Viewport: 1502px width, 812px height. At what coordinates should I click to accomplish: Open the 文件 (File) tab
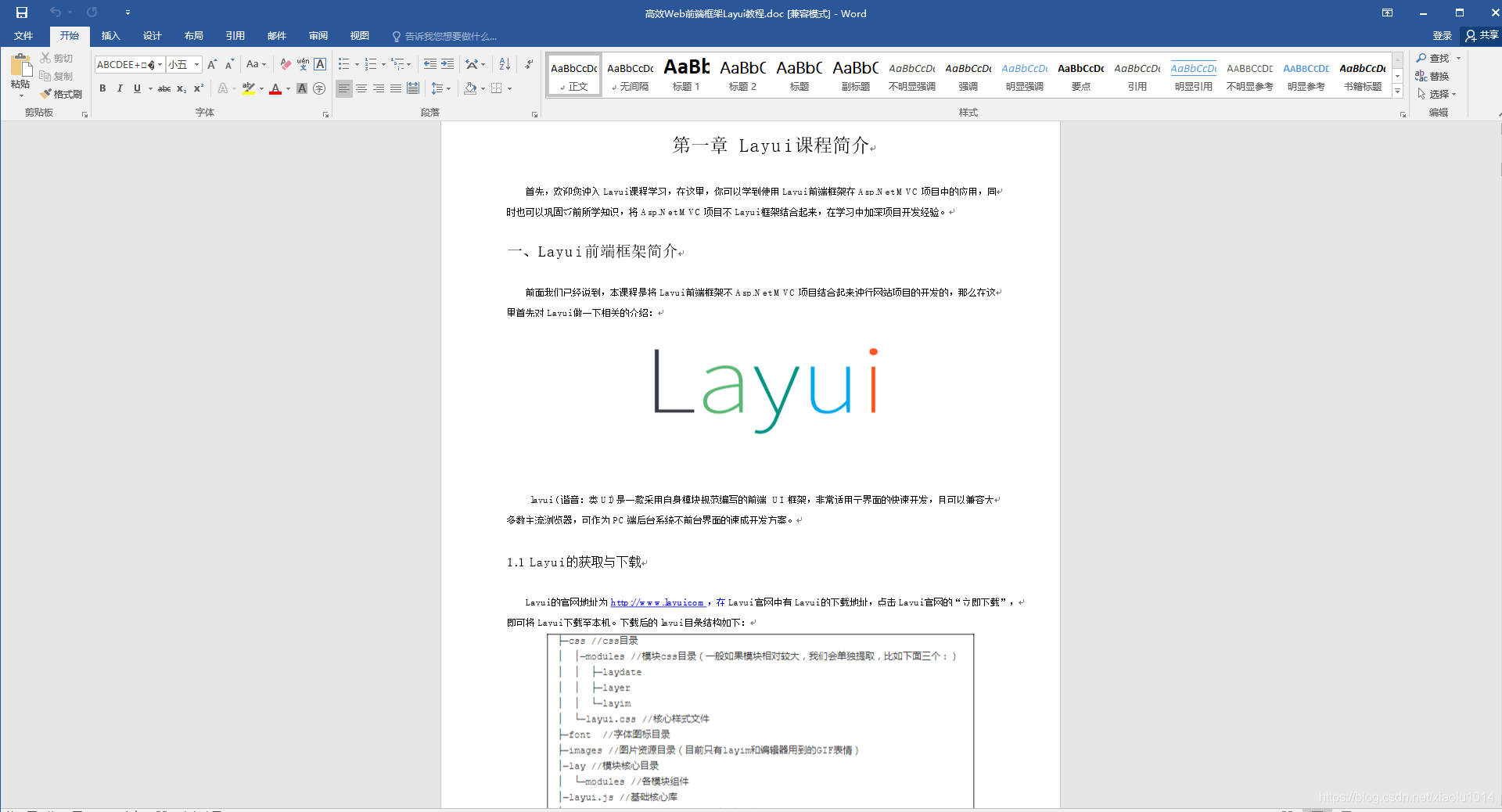[x=23, y=36]
